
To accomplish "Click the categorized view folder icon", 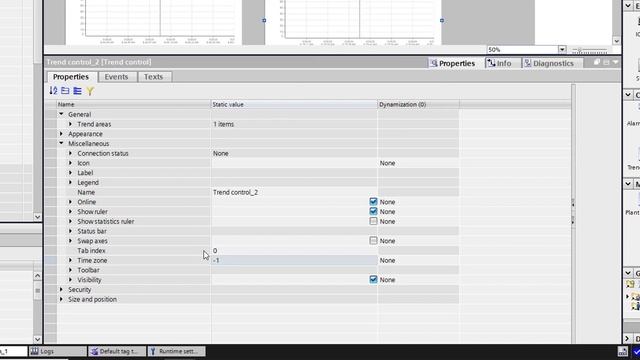I will pos(65,91).
